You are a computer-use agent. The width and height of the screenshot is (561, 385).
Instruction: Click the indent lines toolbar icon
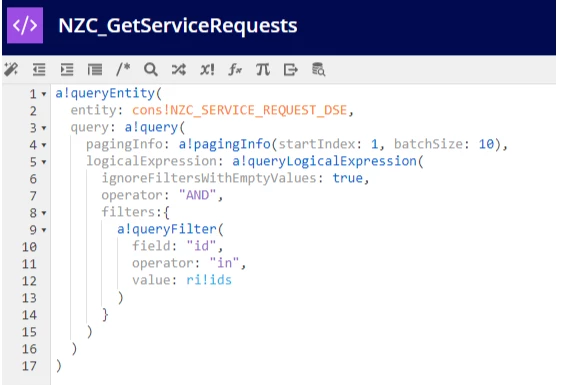click(67, 69)
